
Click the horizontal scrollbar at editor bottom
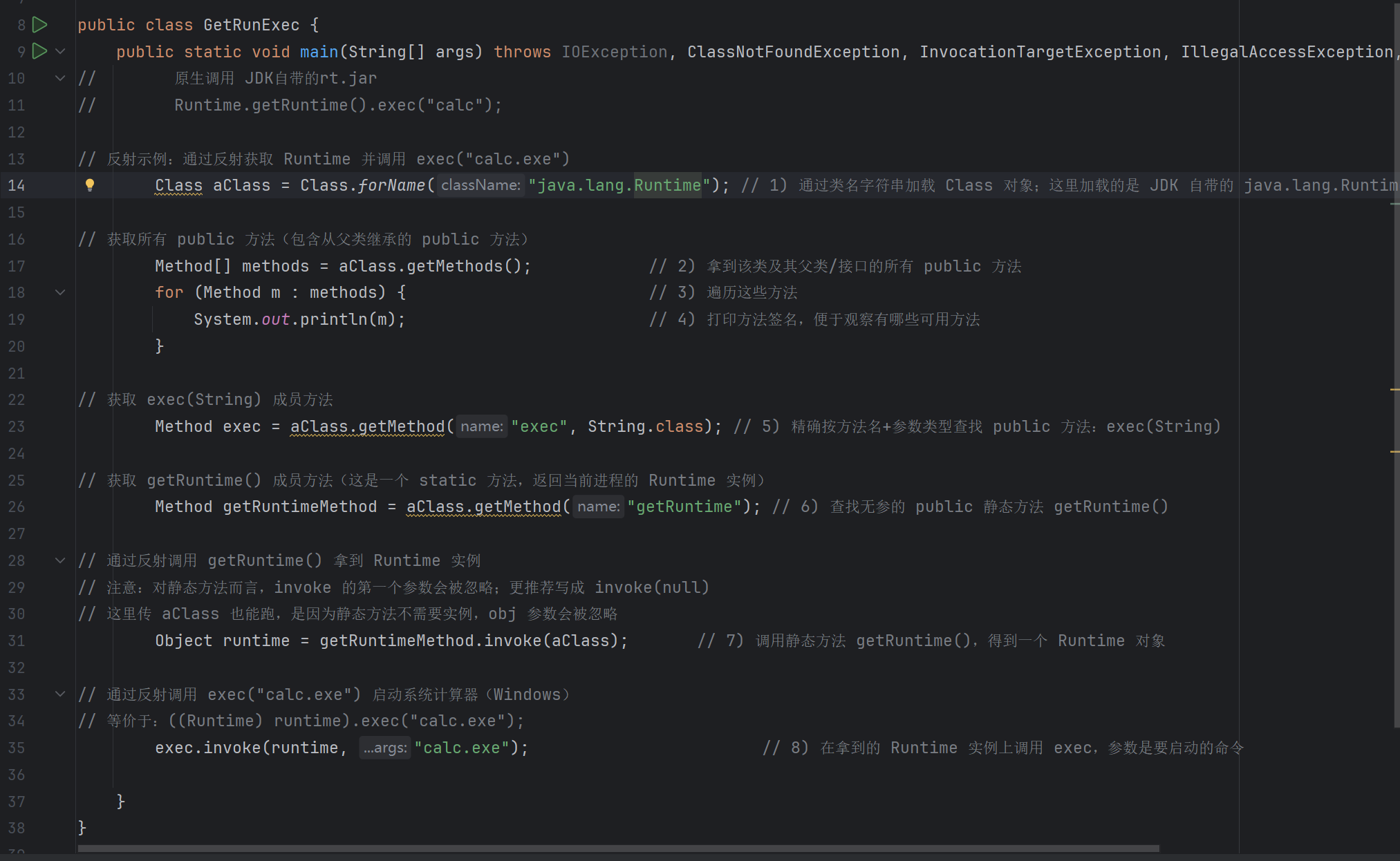(618, 849)
